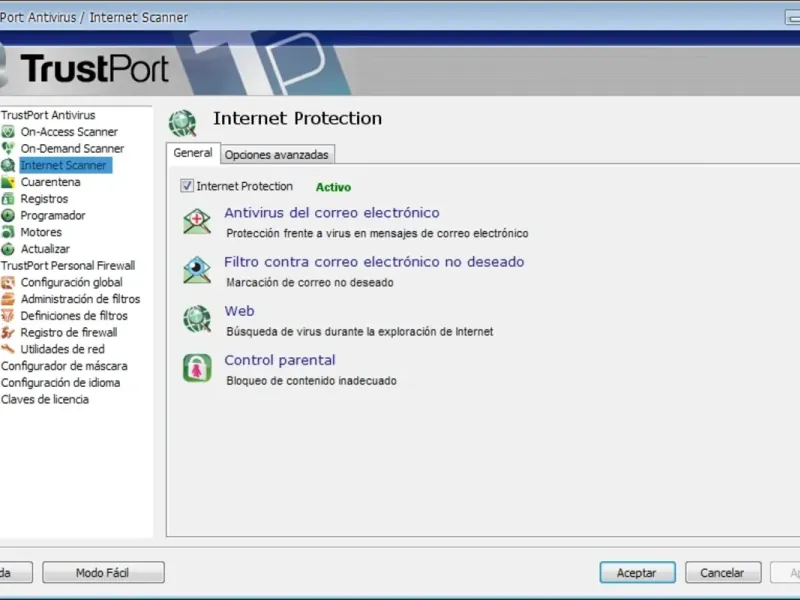Image resolution: width=800 pixels, height=600 pixels.
Task: Click the On-Access Scanner sidebar icon
Action: [9, 132]
